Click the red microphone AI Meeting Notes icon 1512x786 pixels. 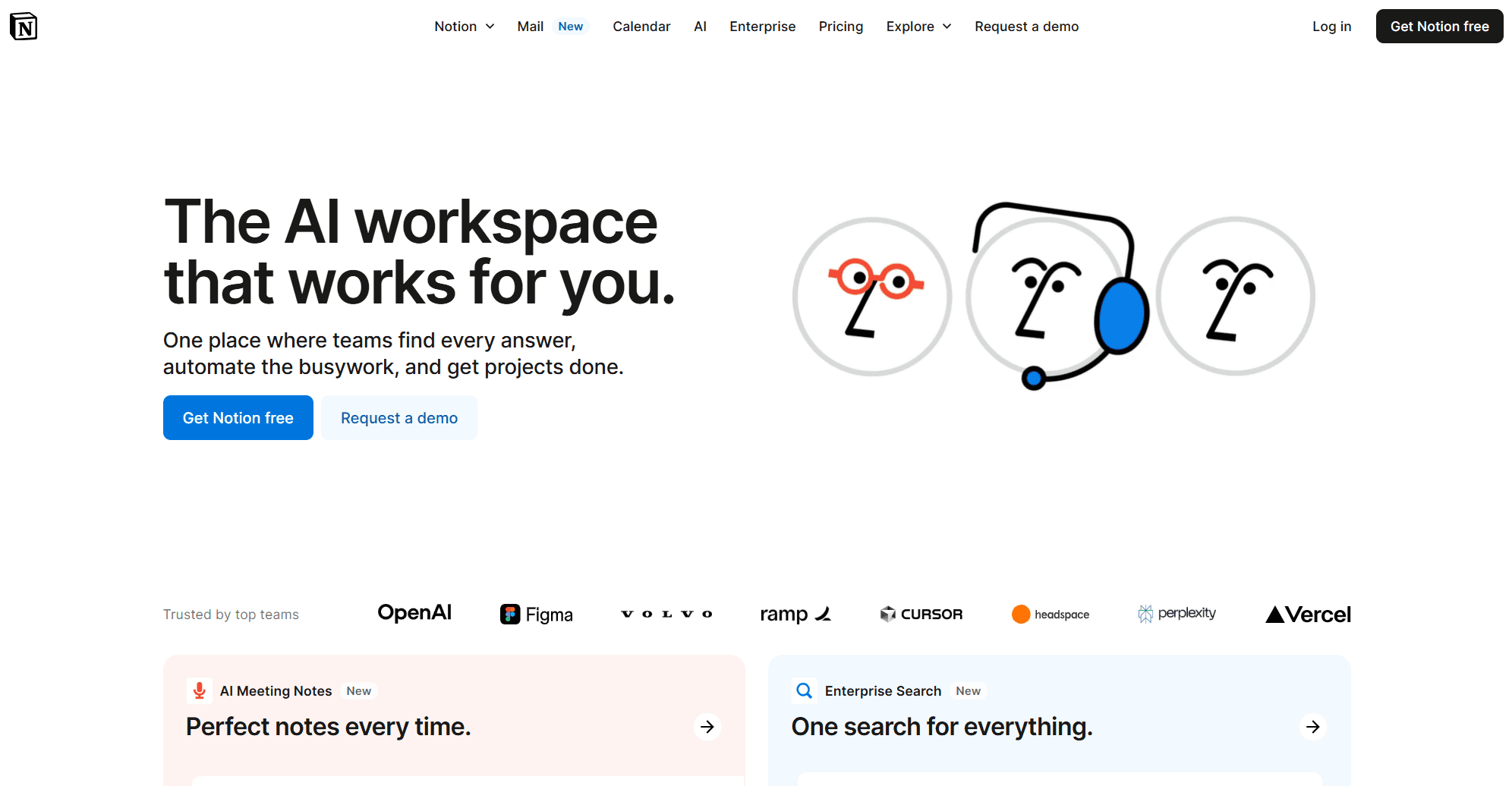coord(199,690)
